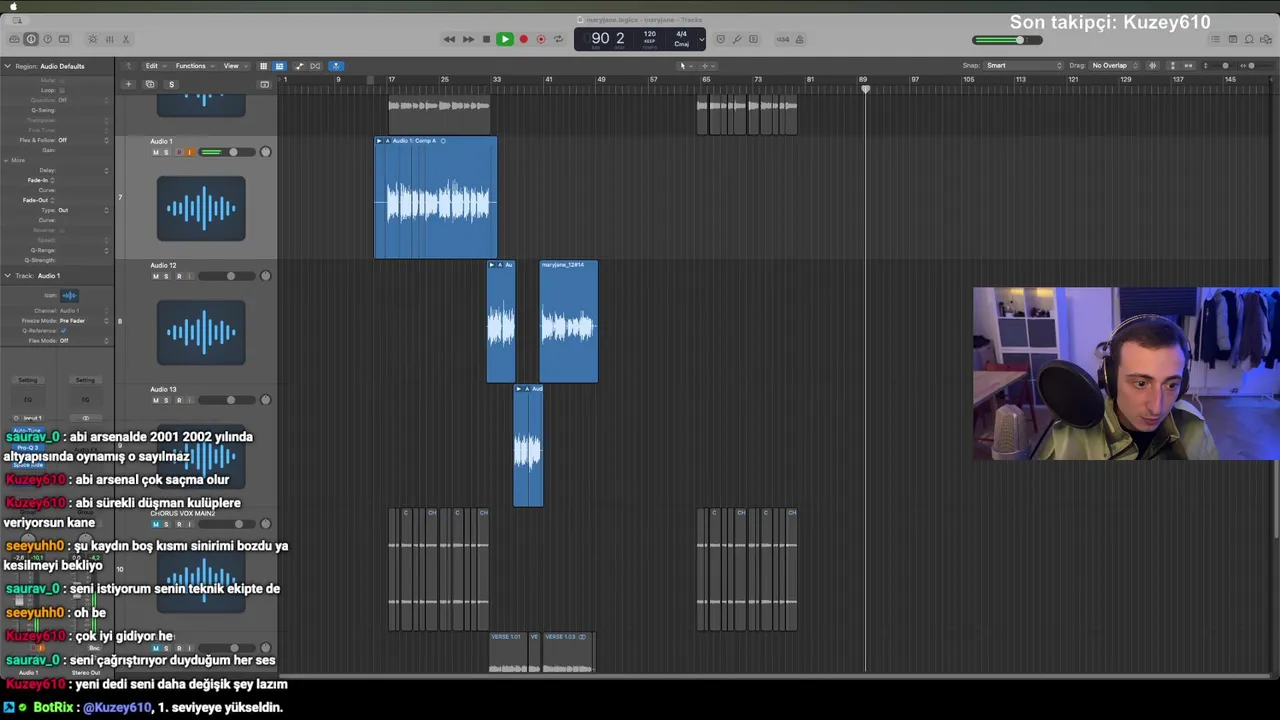The width and height of the screenshot is (1280, 720).
Task: Start playback with the green play button
Action: (505, 39)
